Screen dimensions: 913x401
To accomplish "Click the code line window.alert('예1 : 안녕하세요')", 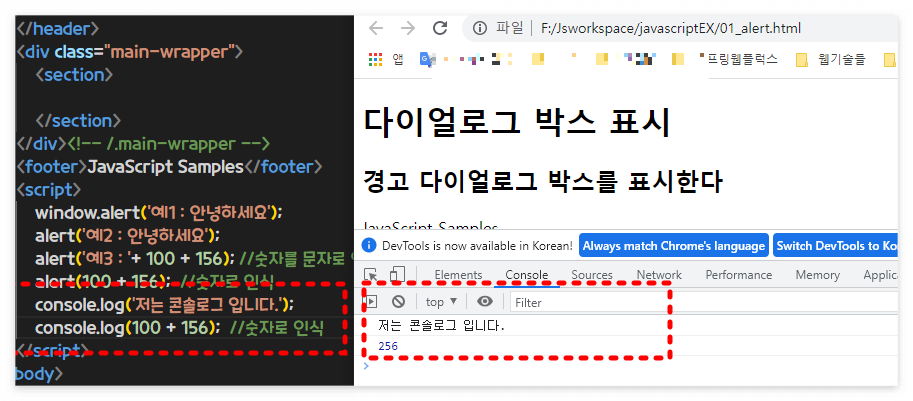I will tap(159, 212).
